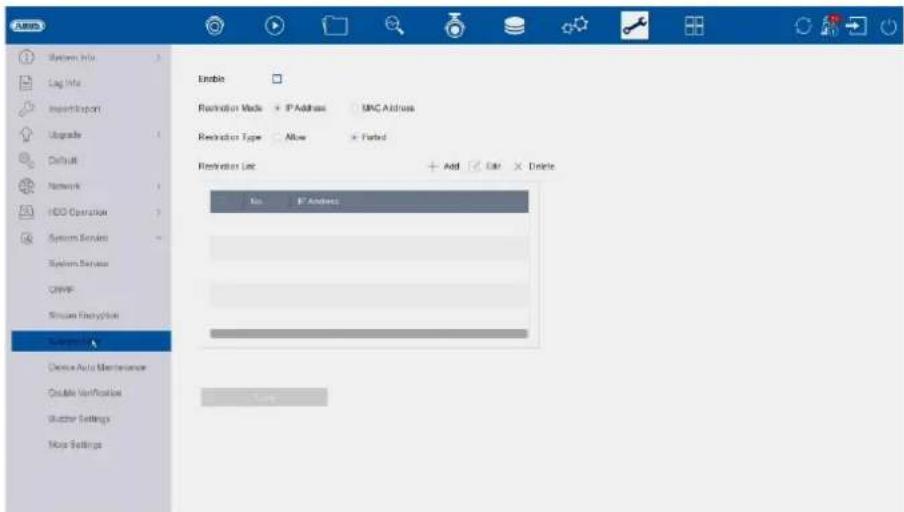Click the ABUS logo

(x=27, y=26)
